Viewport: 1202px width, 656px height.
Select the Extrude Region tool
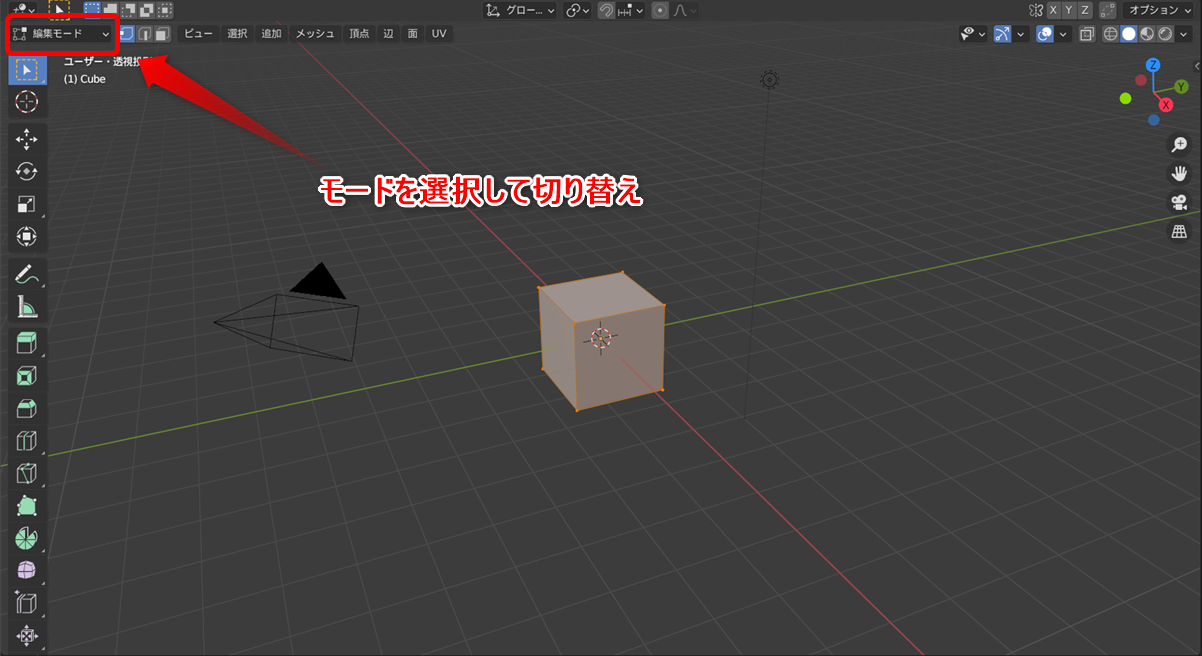pyautogui.click(x=27, y=343)
